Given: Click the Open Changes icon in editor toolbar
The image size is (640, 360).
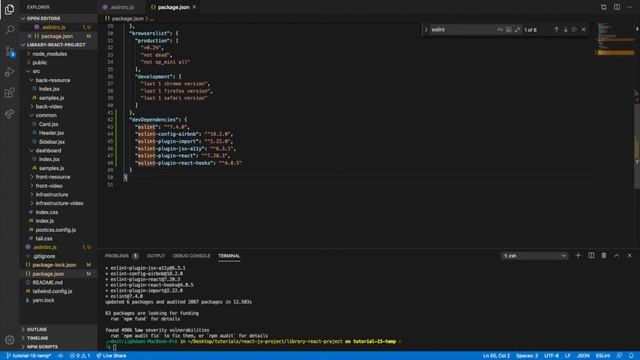Looking at the screenshot, I should (x=604, y=7).
